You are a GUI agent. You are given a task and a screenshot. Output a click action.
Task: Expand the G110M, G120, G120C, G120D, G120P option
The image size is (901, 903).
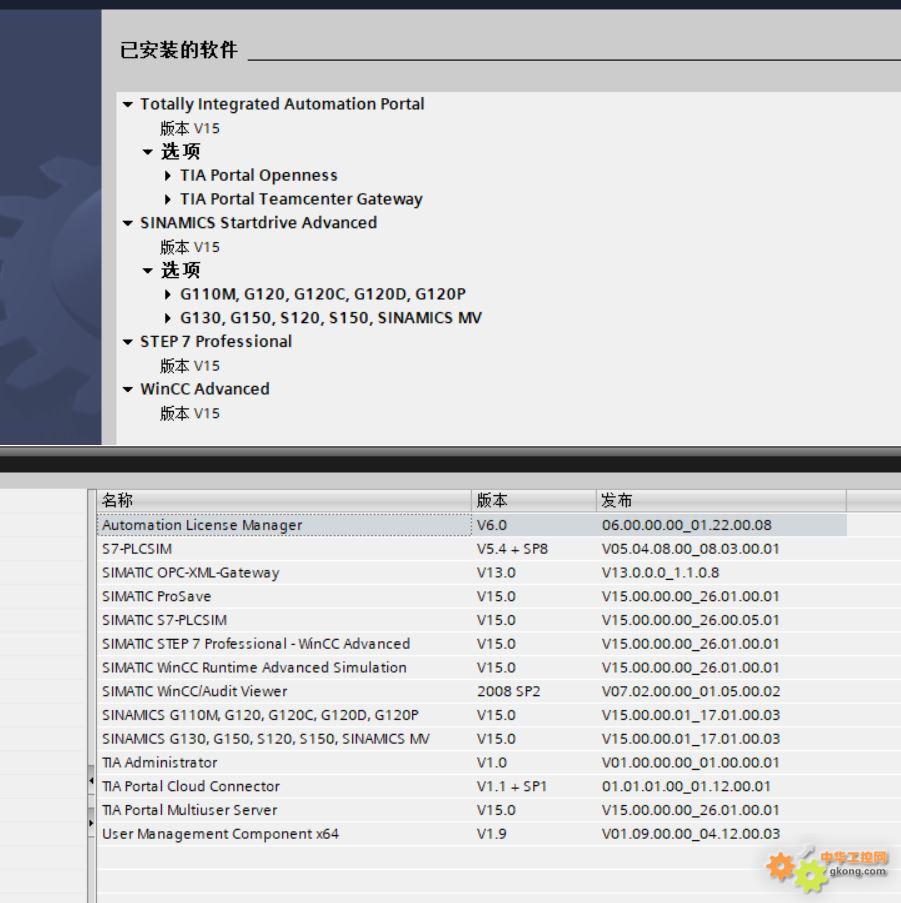tap(168, 295)
